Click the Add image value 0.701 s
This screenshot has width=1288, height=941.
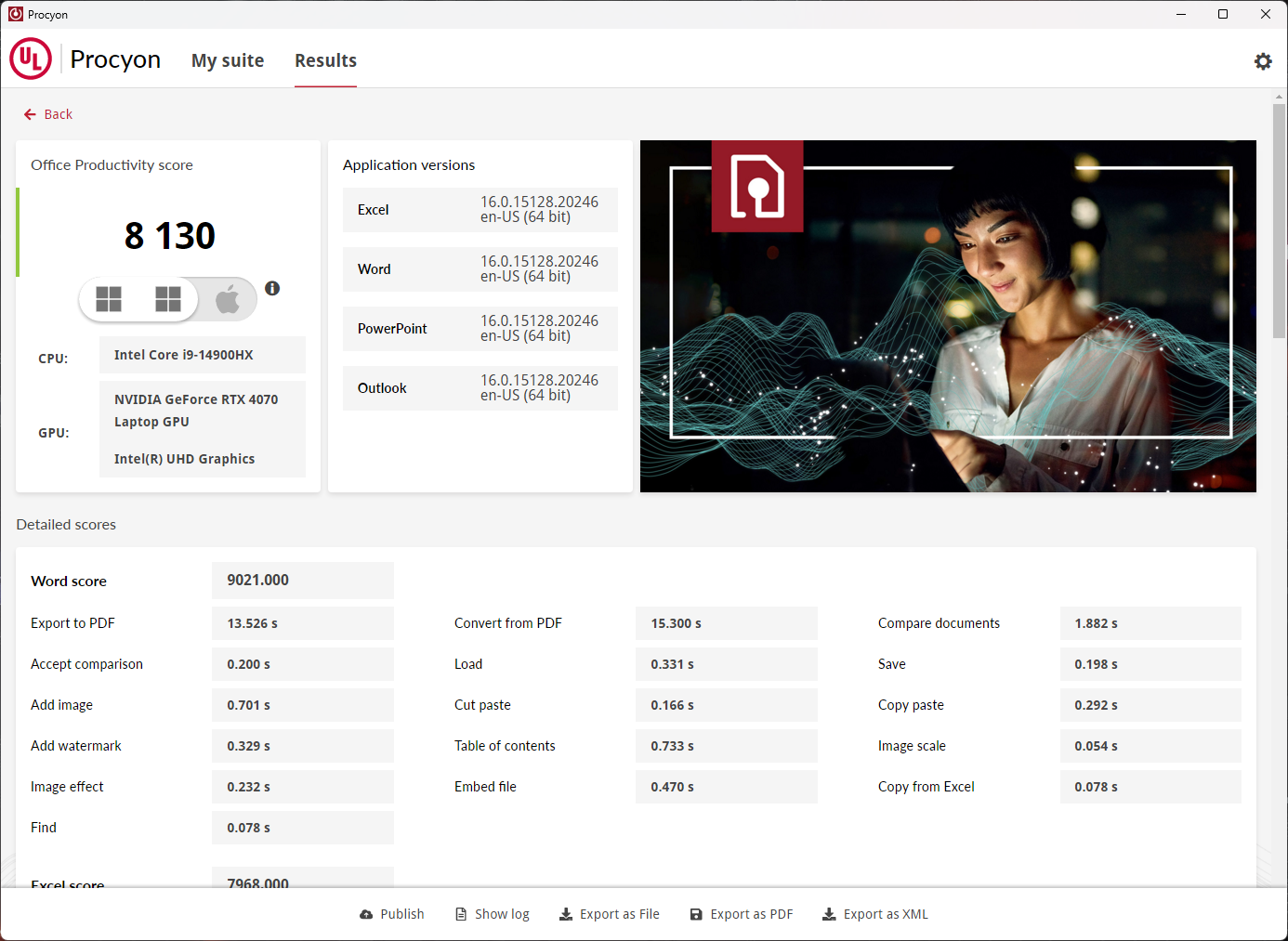point(303,705)
